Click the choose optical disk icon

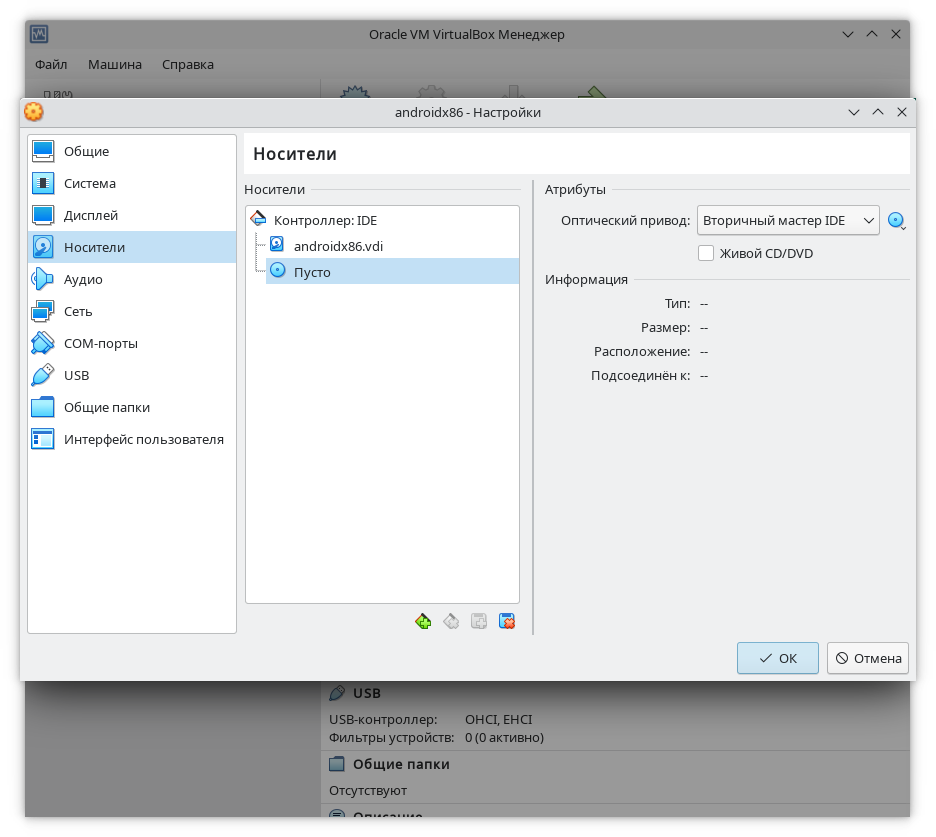pos(896,220)
